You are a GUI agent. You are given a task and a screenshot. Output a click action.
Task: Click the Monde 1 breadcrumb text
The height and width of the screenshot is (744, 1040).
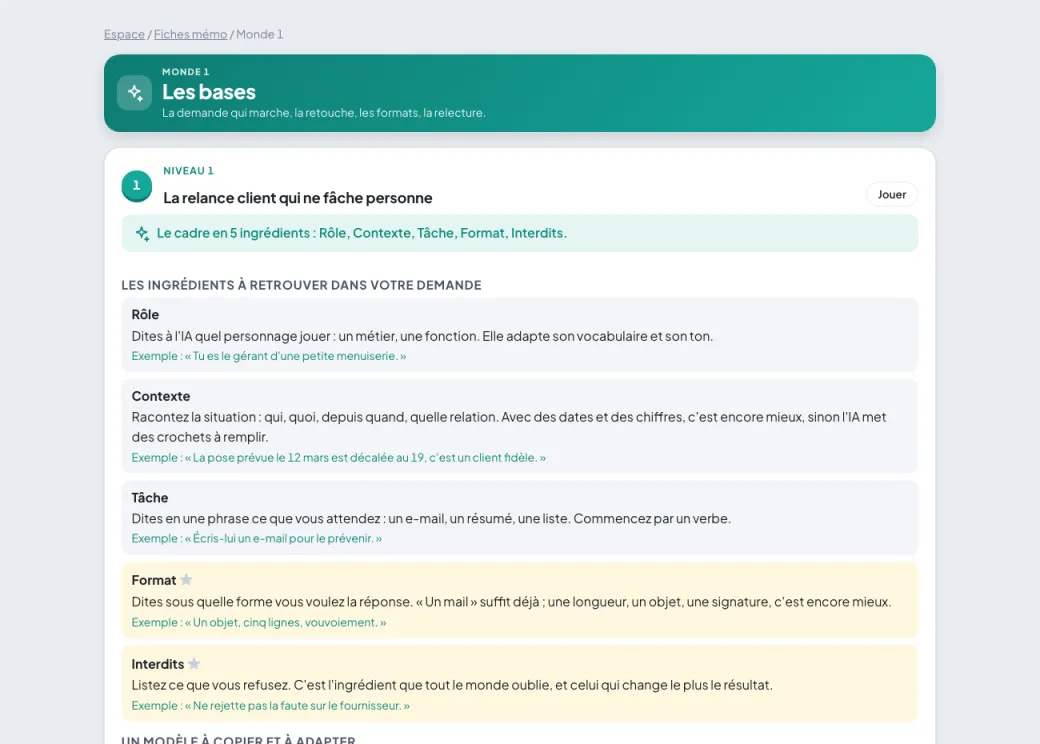point(259,34)
